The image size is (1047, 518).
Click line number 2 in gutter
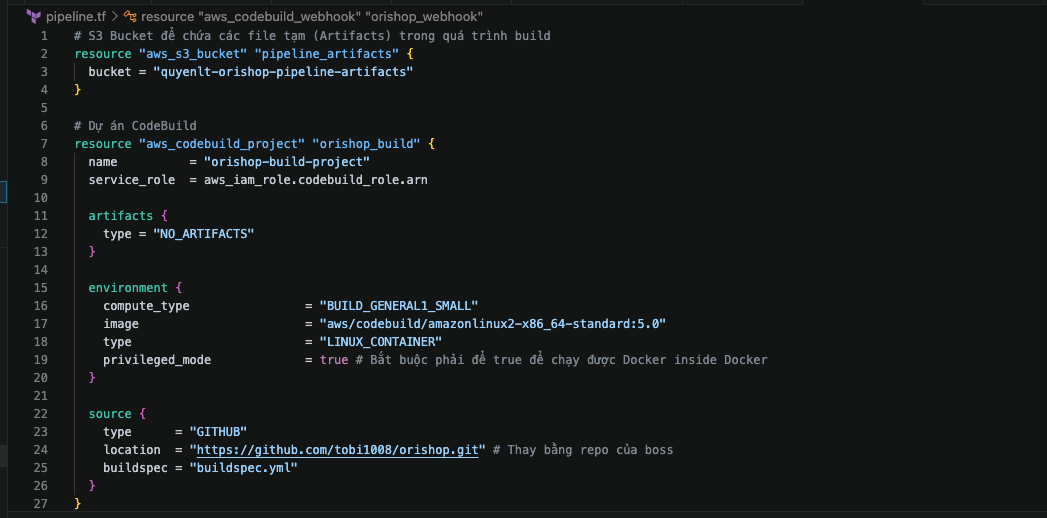[x=44, y=54]
